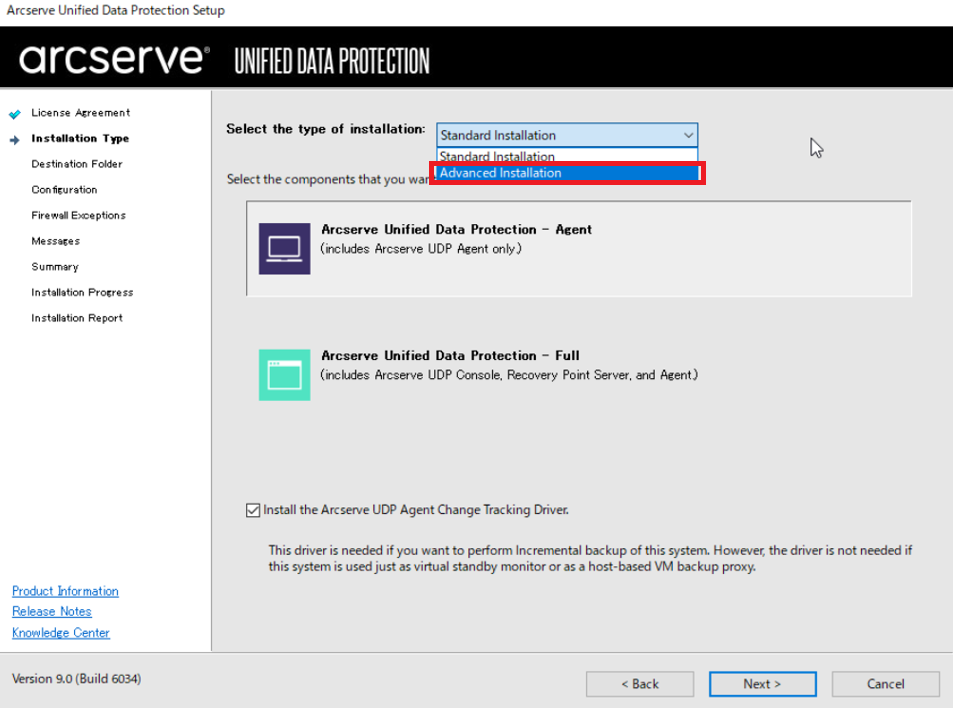
Task: Click the 'This driver is needed' explanation text
Action: [590, 558]
